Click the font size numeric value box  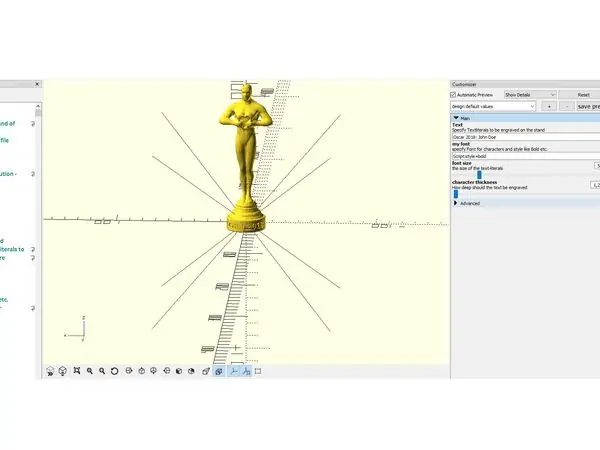pos(597,166)
